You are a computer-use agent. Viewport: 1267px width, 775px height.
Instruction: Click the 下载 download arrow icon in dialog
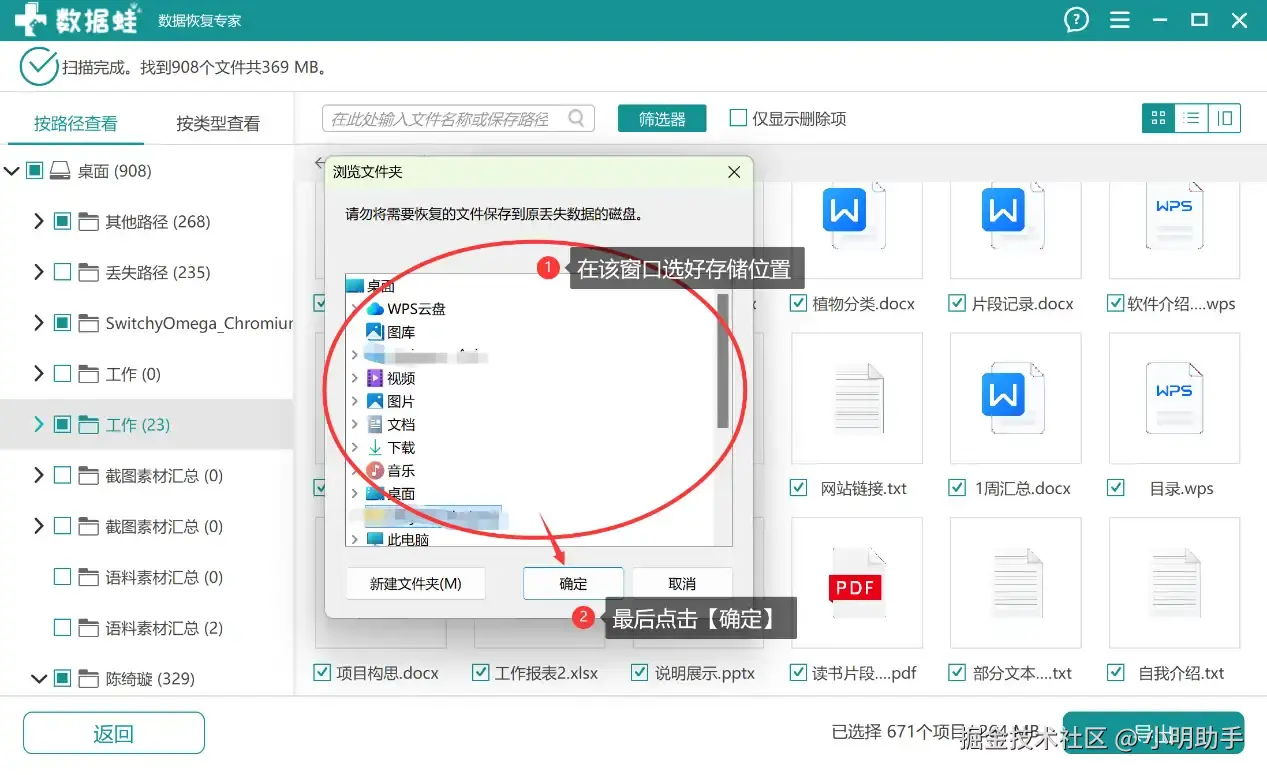pyautogui.click(x=375, y=447)
